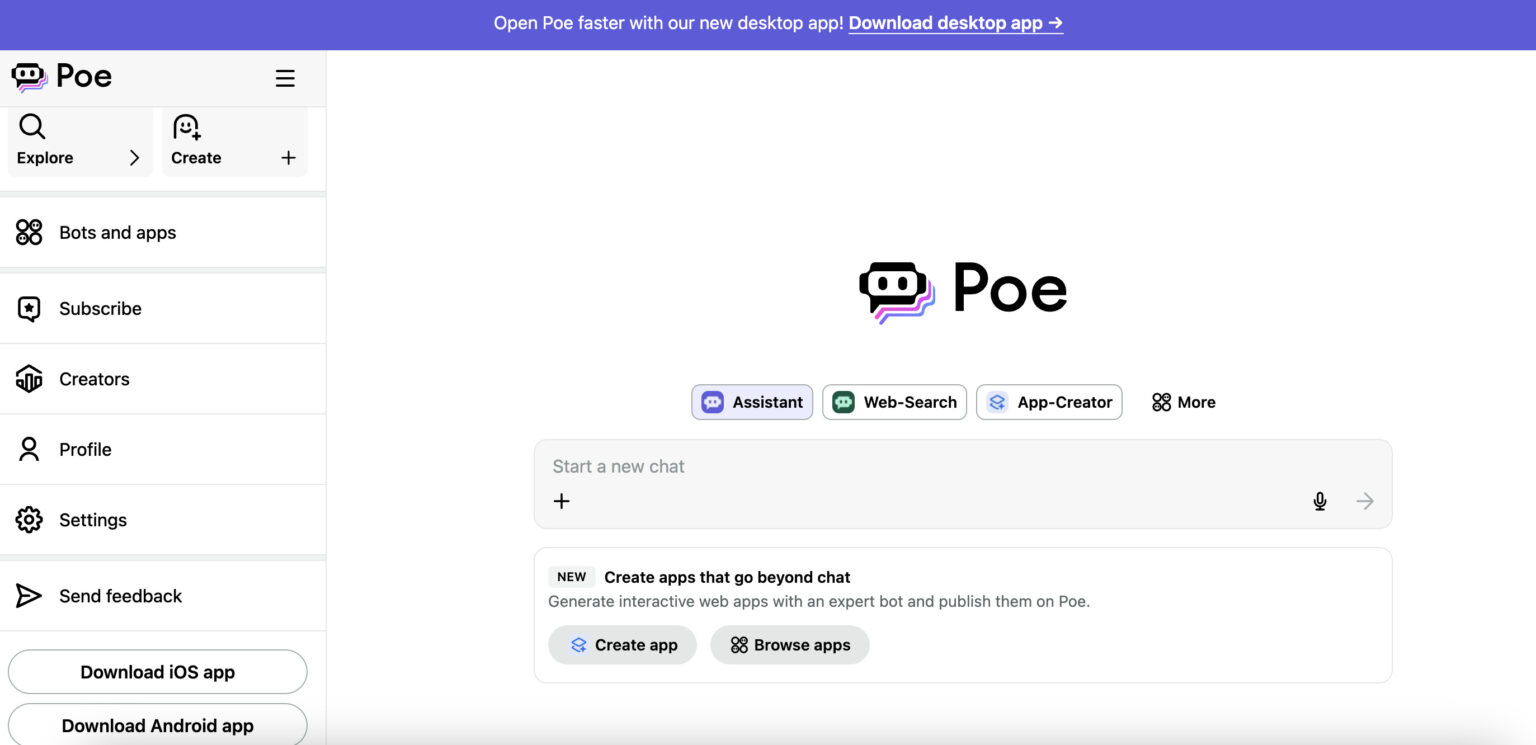Click the plus sign on the Create card
The height and width of the screenshot is (745, 1536).
(x=288, y=158)
